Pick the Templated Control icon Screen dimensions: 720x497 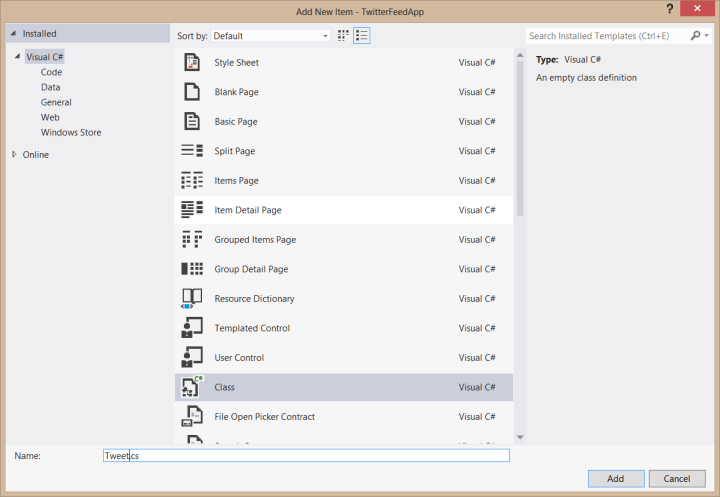192,328
